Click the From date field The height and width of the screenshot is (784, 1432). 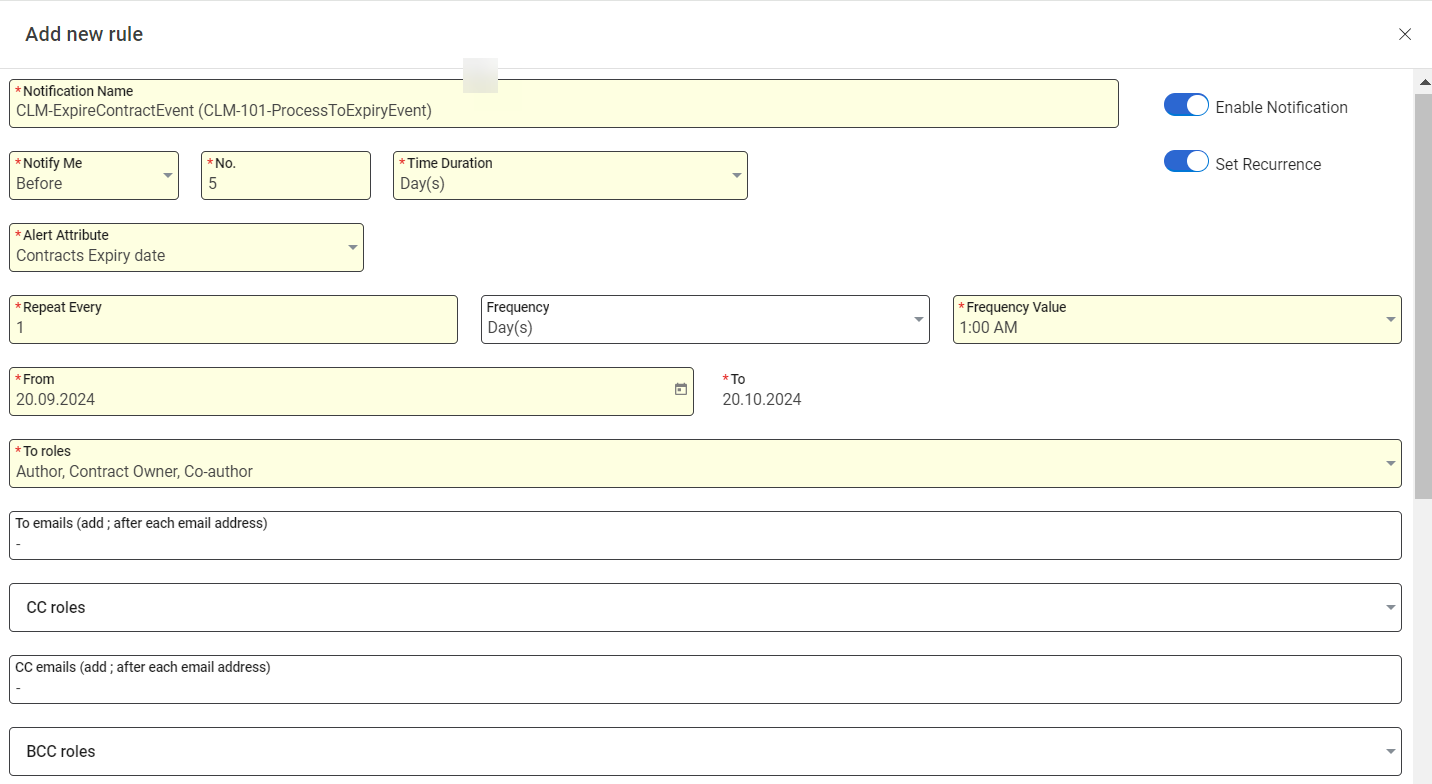[340, 399]
